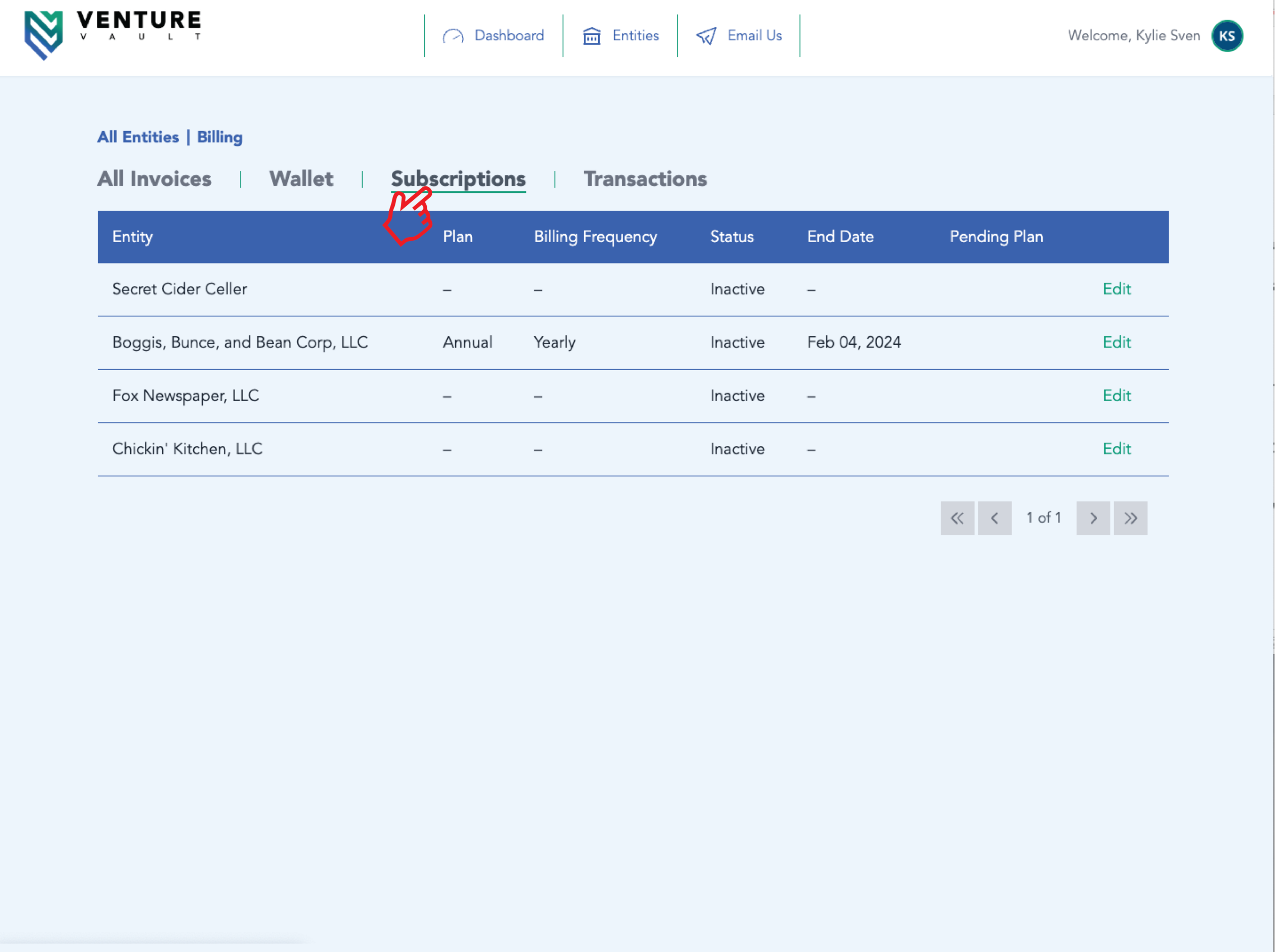Edit the Chickin' Kitchen, LLC subscription
Image resolution: width=1275 pixels, height=952 pixels.
[x=1116, y=449]
